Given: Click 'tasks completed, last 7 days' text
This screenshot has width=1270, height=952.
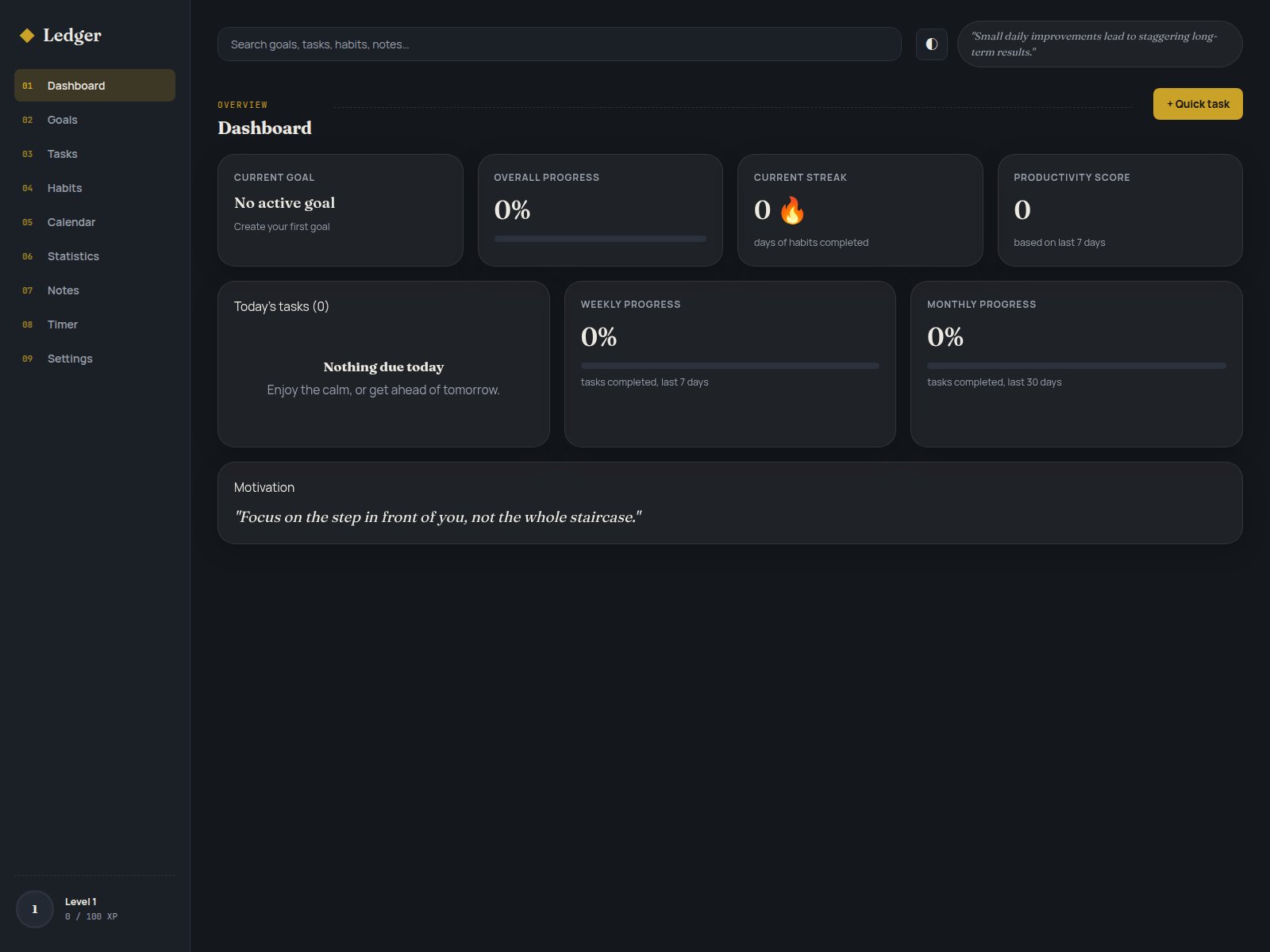Looking at the screenshot, I should pos(645,382).
